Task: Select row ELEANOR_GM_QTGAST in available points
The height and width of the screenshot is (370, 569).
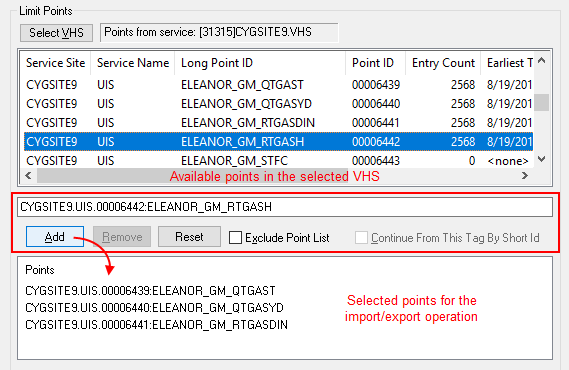Action: pyautogui.click(x=278, y=85)
